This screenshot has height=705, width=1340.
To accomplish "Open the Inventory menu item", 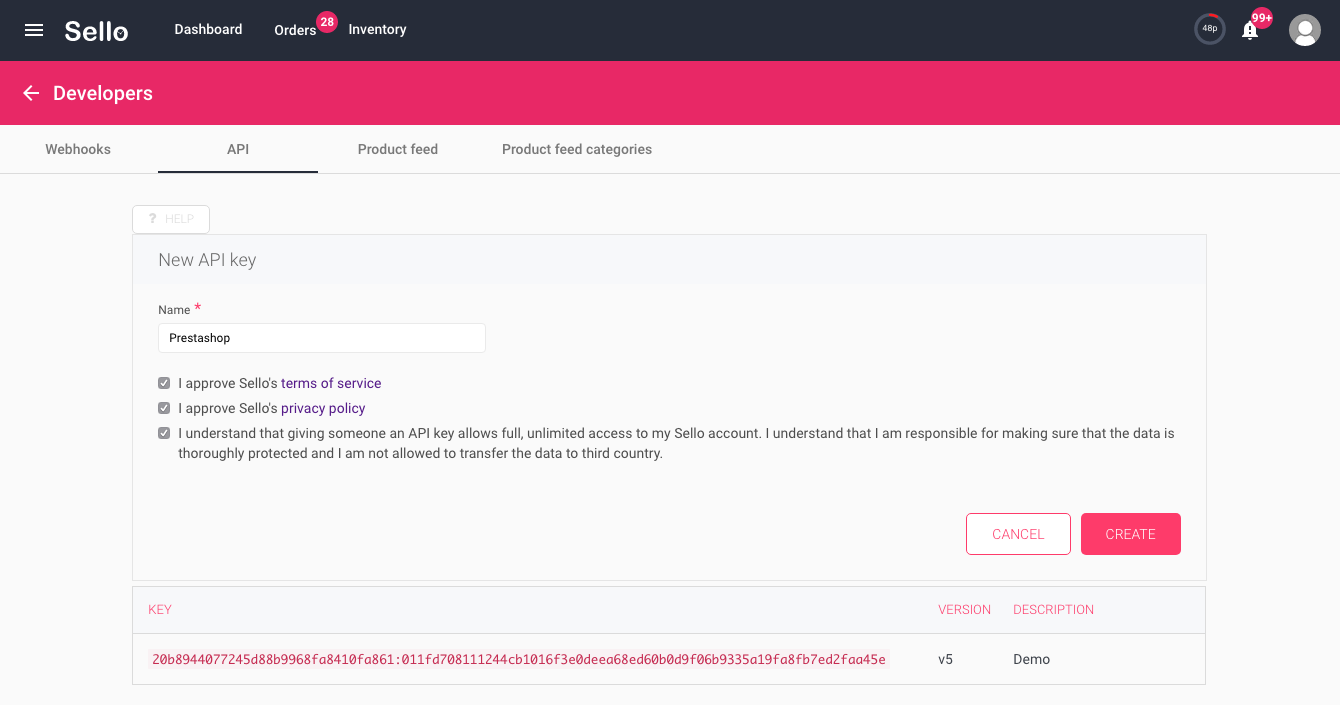I will 377,29.
